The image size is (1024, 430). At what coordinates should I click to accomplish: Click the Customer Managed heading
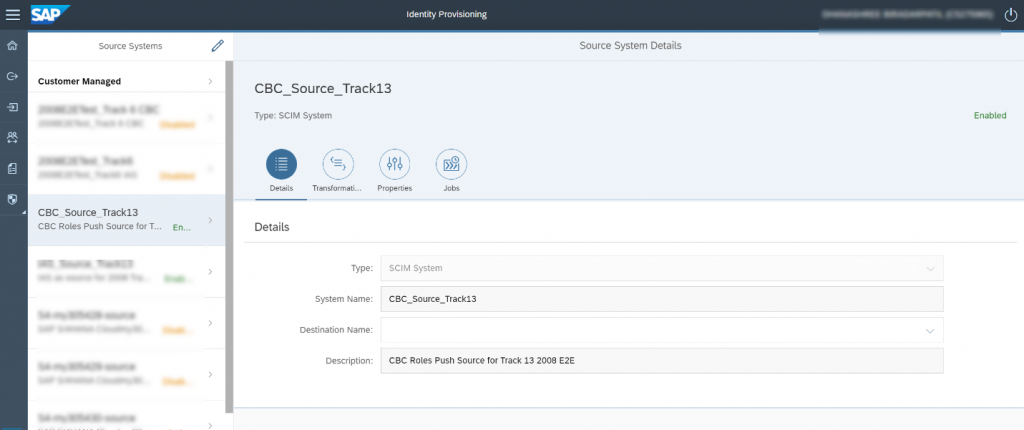[79, 82]
